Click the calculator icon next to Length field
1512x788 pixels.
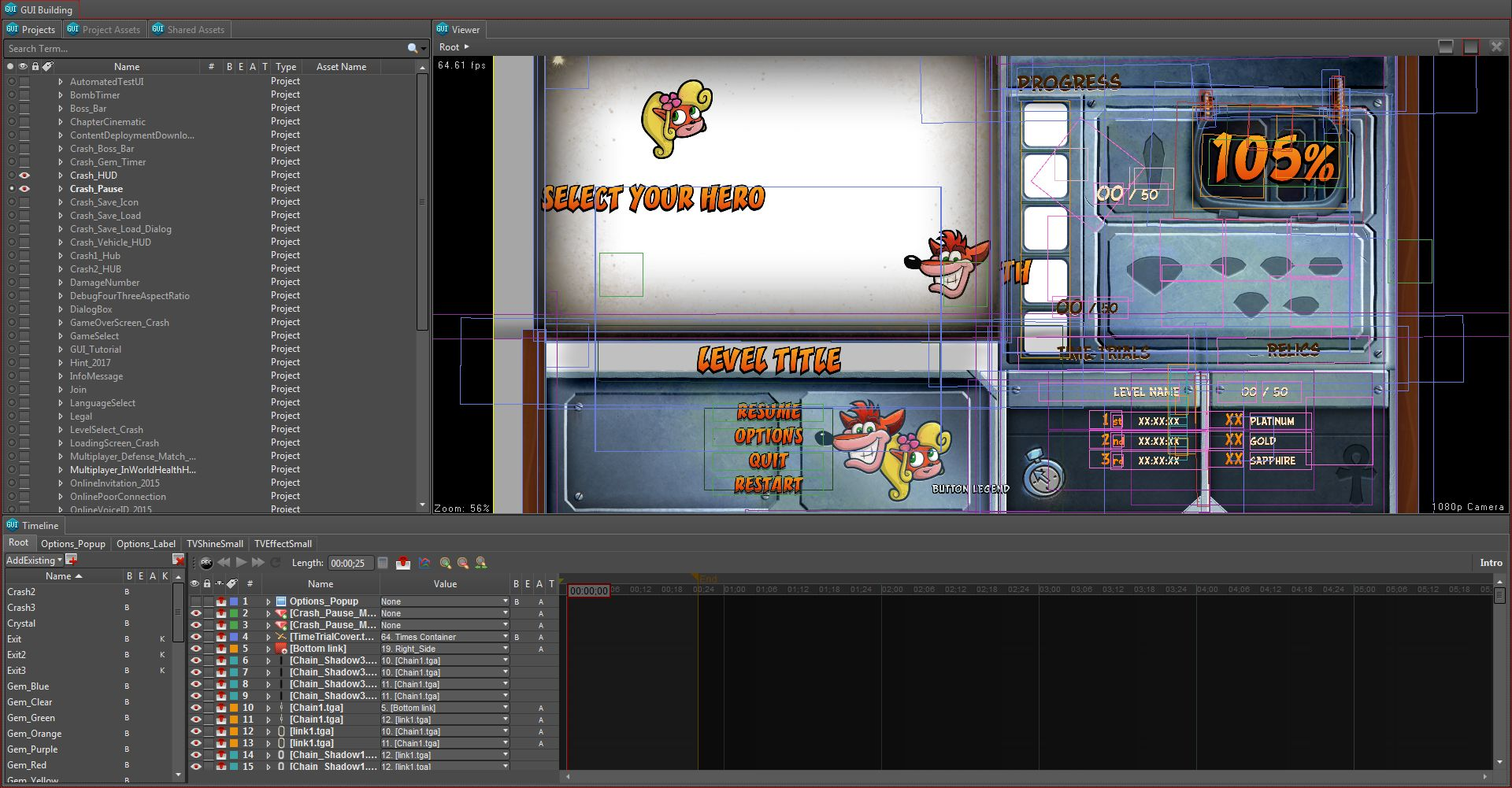coord(383,563)
